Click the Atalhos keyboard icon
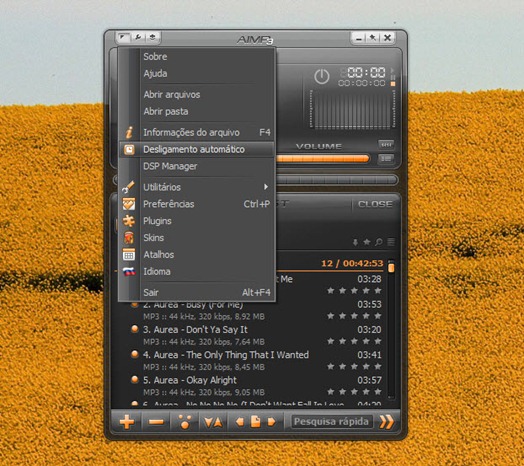Screen dimensions: 524x466 pyautogui.click(x=129, y=255)
